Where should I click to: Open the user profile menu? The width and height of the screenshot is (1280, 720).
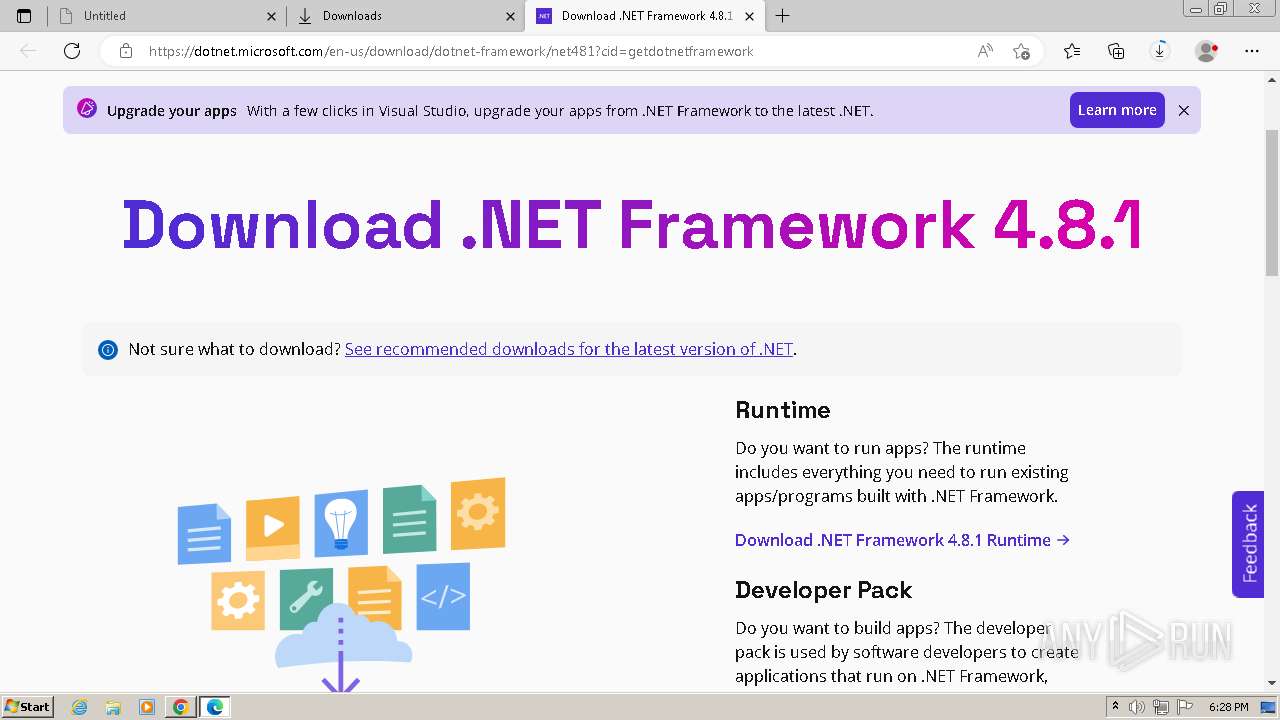pyautogui.click(x=1207, y=51)
